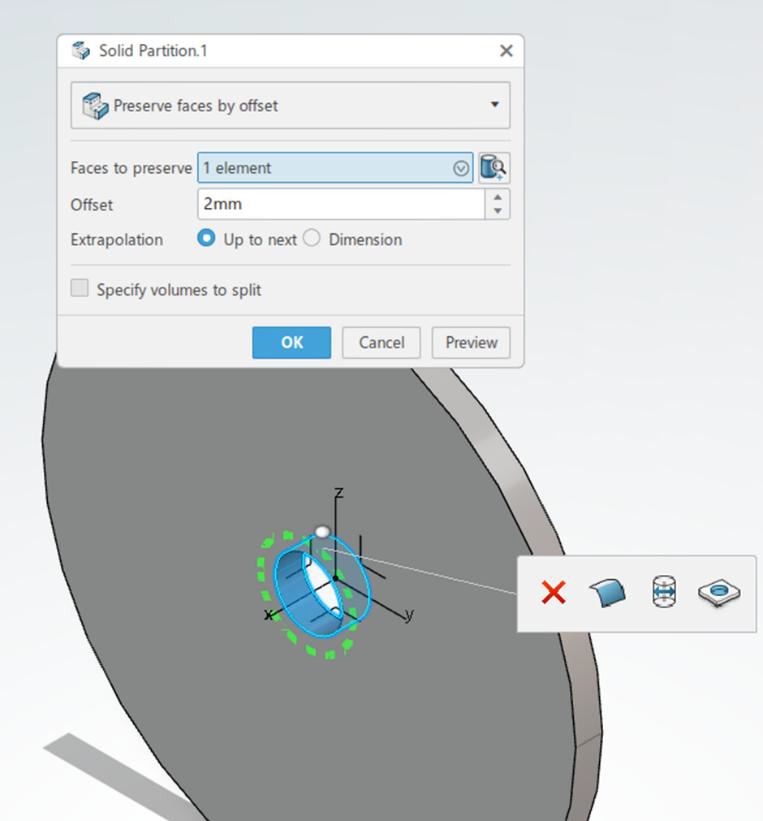Viewport: 763px width, 821px height.
Task: Click OK to confirm Solid Partition
Action: coord(292,342)
